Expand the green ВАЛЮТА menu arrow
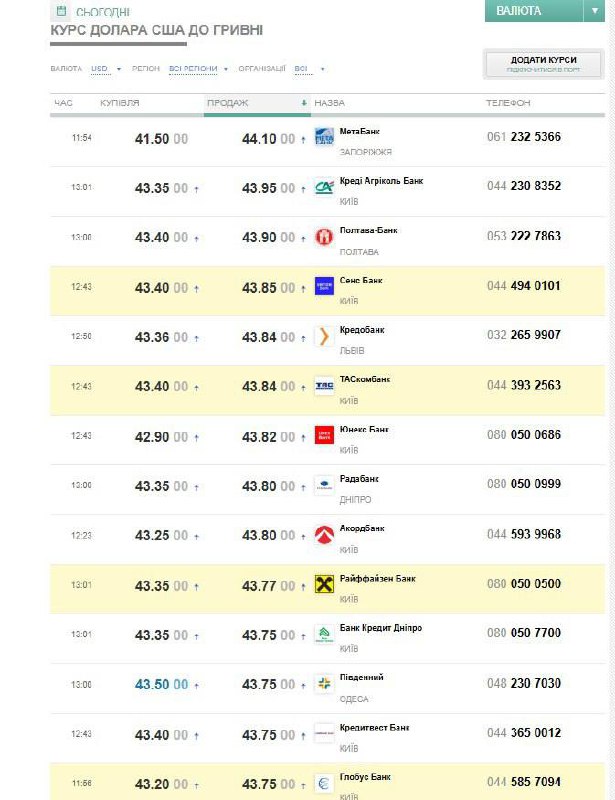 coord(591,11)
